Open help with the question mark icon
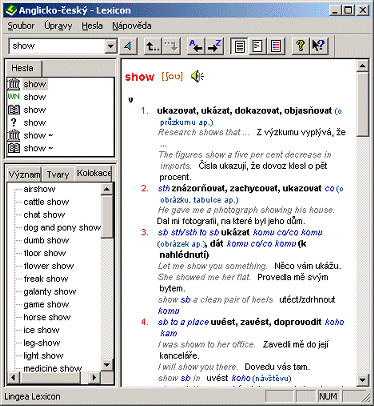 [300, 46]
